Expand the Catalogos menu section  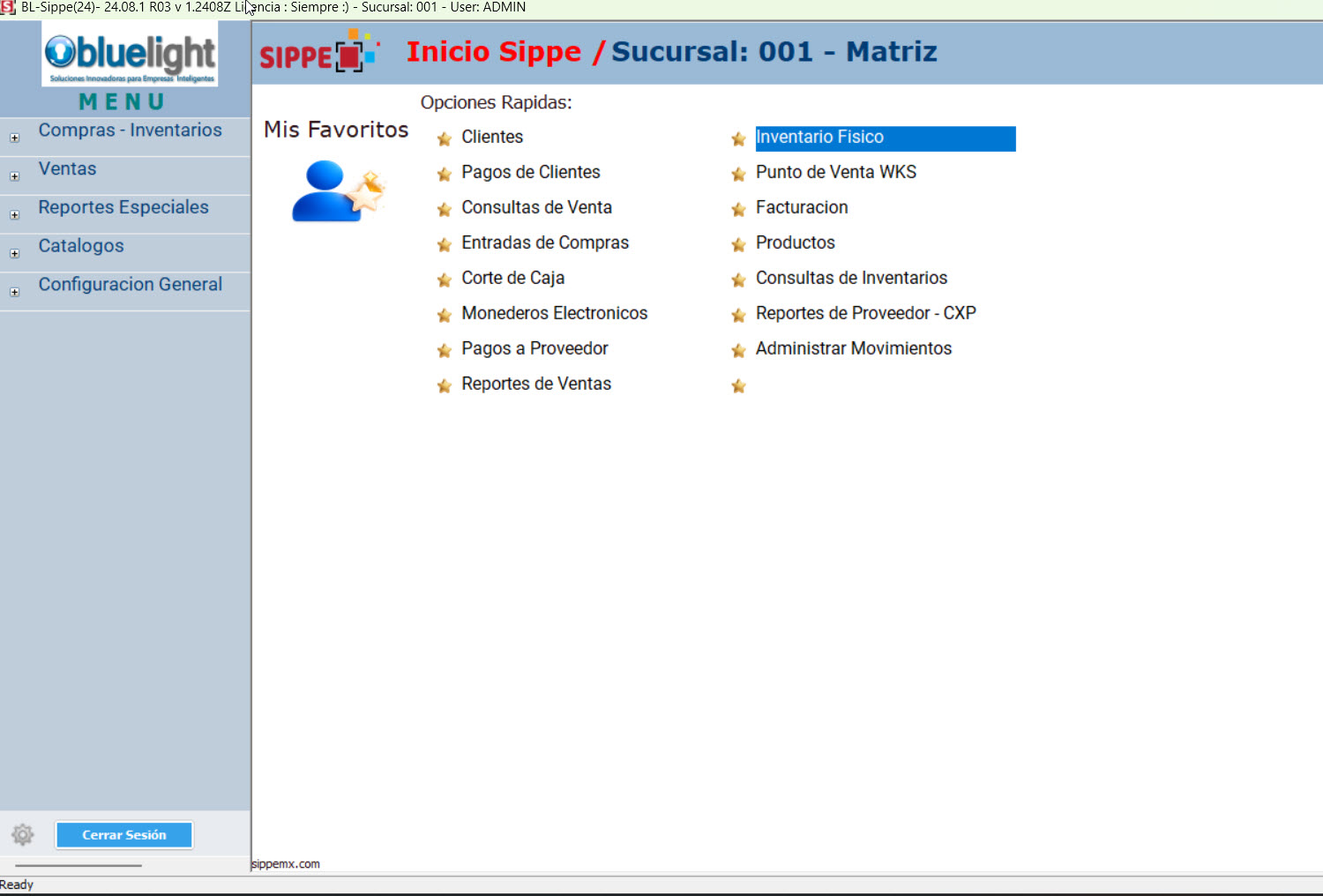13,253
